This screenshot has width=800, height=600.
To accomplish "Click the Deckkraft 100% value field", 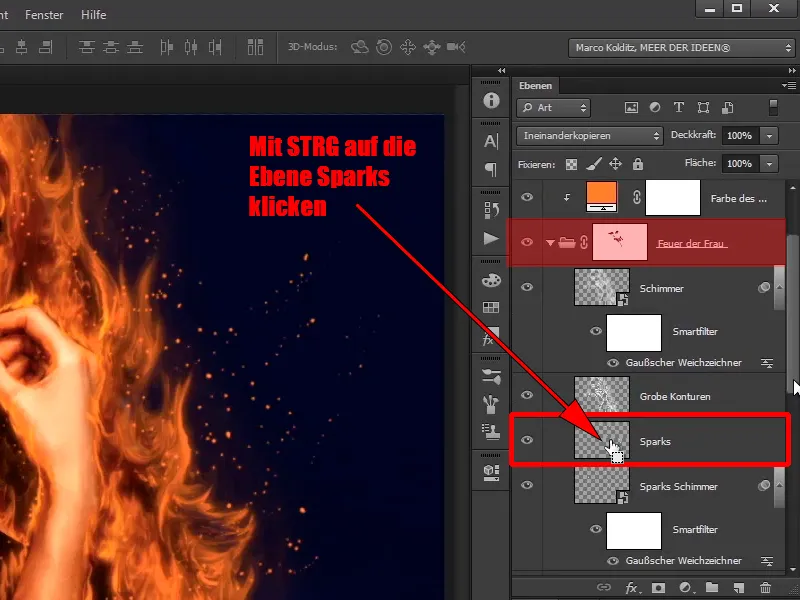I will click(x=740, y=136).
